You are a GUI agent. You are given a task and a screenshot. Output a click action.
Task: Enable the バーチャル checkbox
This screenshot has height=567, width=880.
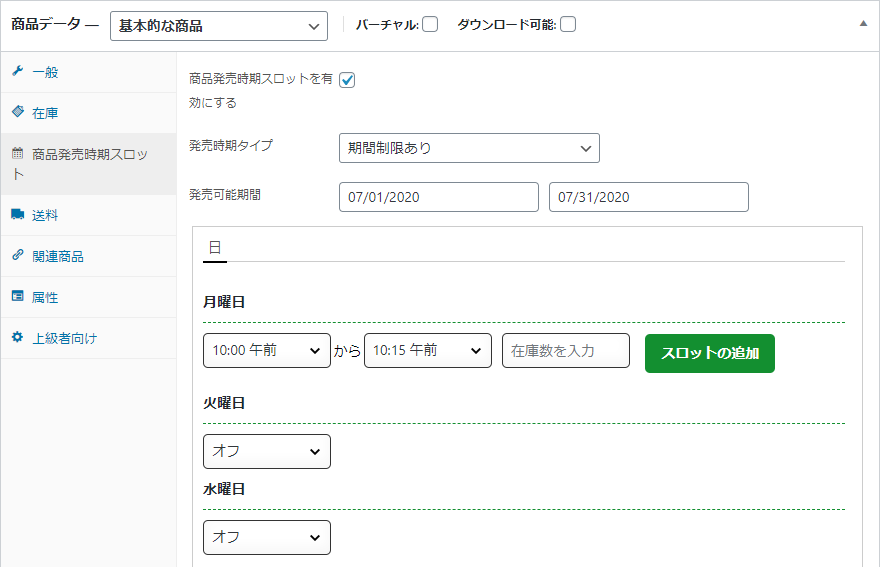click(430, 24)
